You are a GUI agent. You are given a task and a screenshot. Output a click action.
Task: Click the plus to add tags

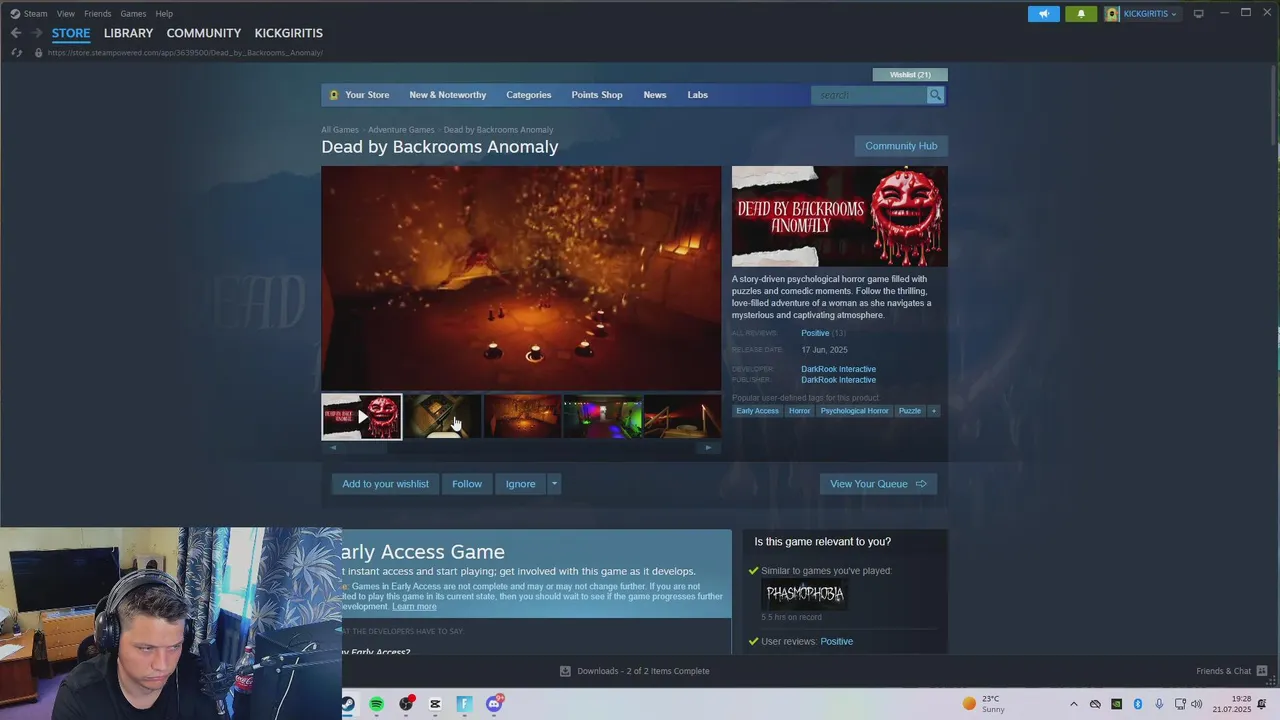tap(934, 411)
